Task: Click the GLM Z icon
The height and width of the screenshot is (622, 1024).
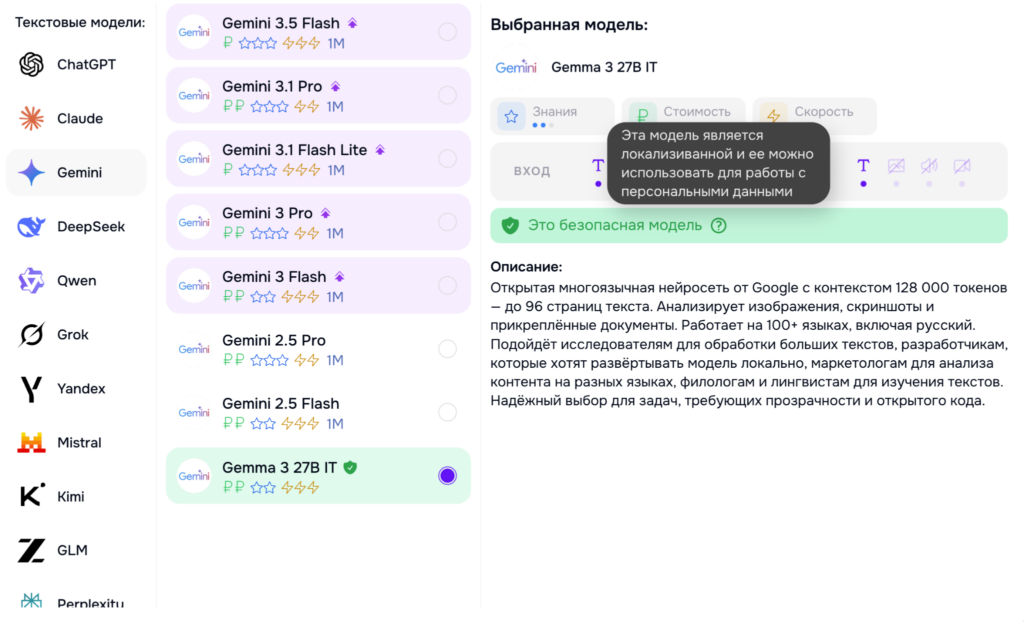Action: click(x=31, y=550)
